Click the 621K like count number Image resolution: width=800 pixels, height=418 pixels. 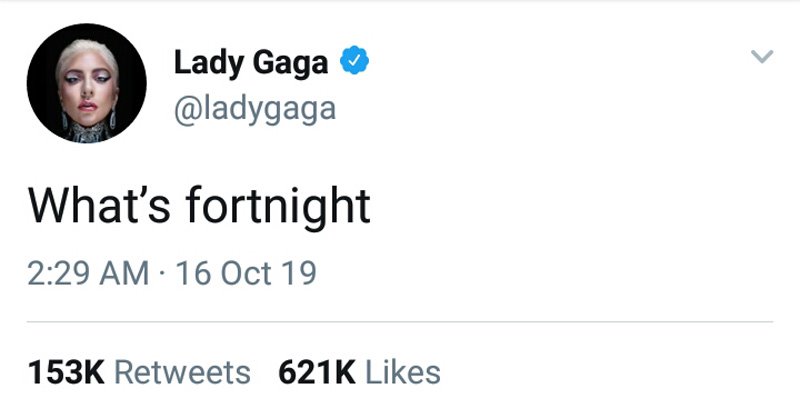click(x=317, y=372)
